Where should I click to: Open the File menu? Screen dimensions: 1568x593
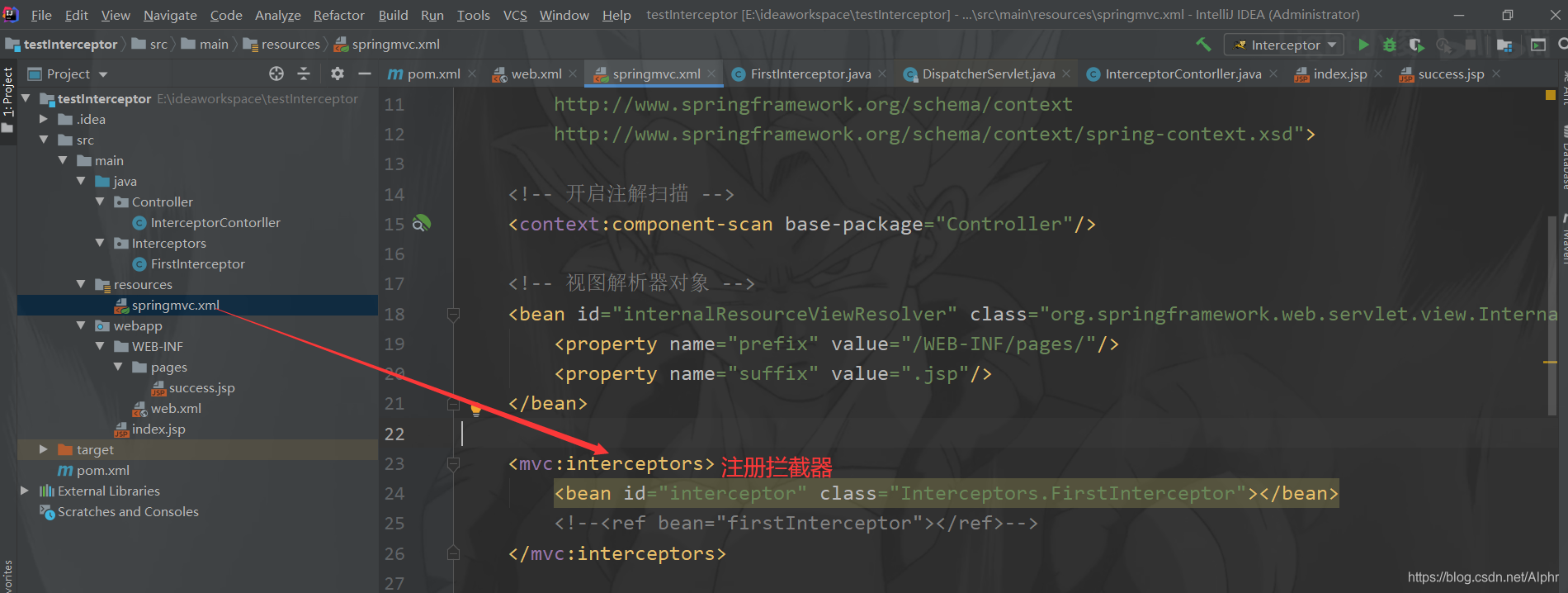point(41,15)
